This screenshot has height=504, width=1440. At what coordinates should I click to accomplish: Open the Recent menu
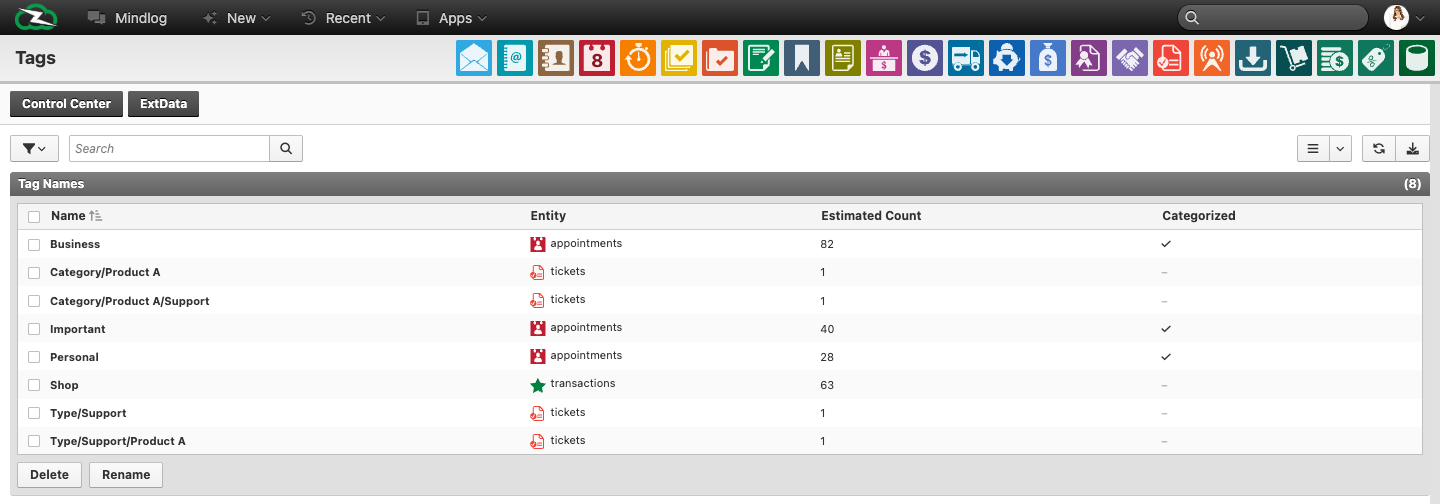coord(343,18)
